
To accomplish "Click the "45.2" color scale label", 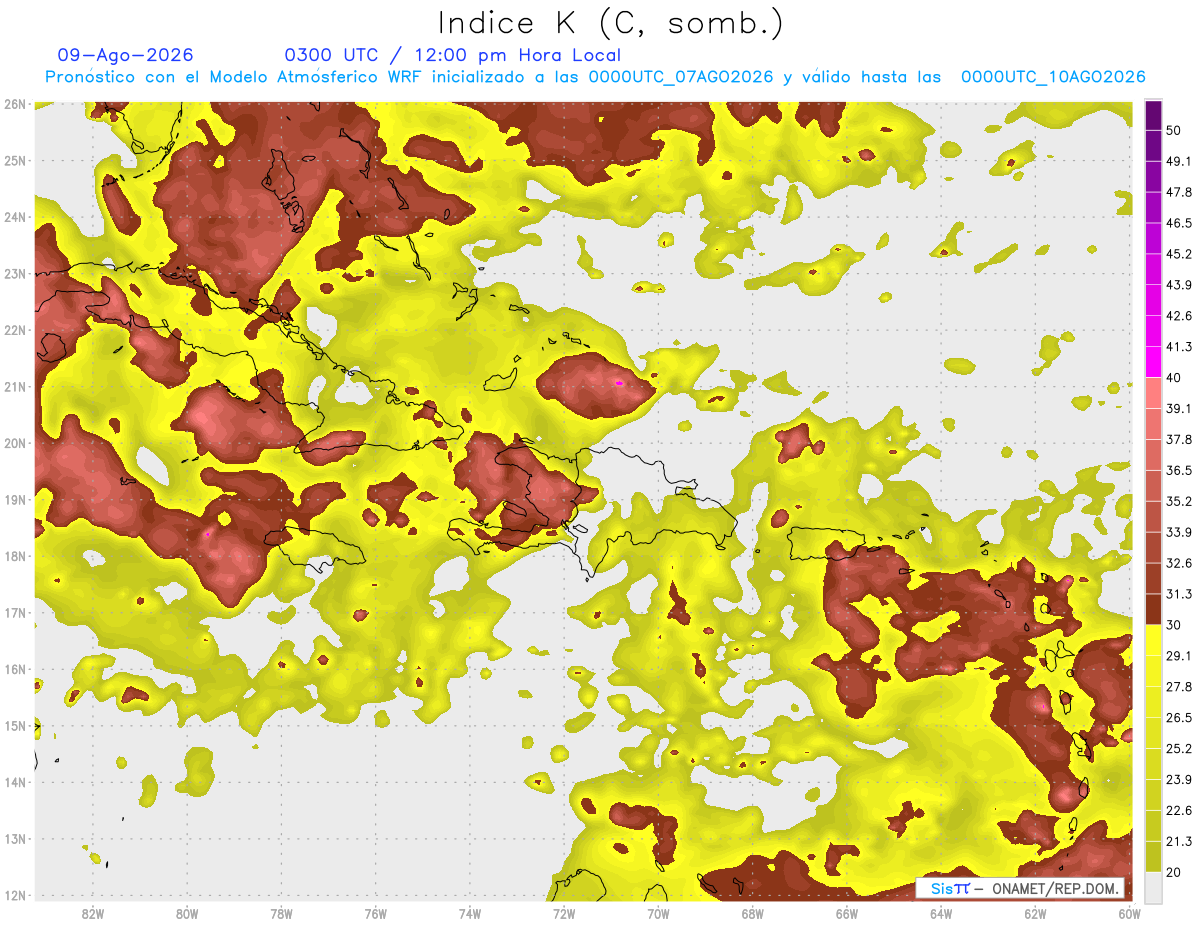I will pyautogui.click(x=1179, y=254).
